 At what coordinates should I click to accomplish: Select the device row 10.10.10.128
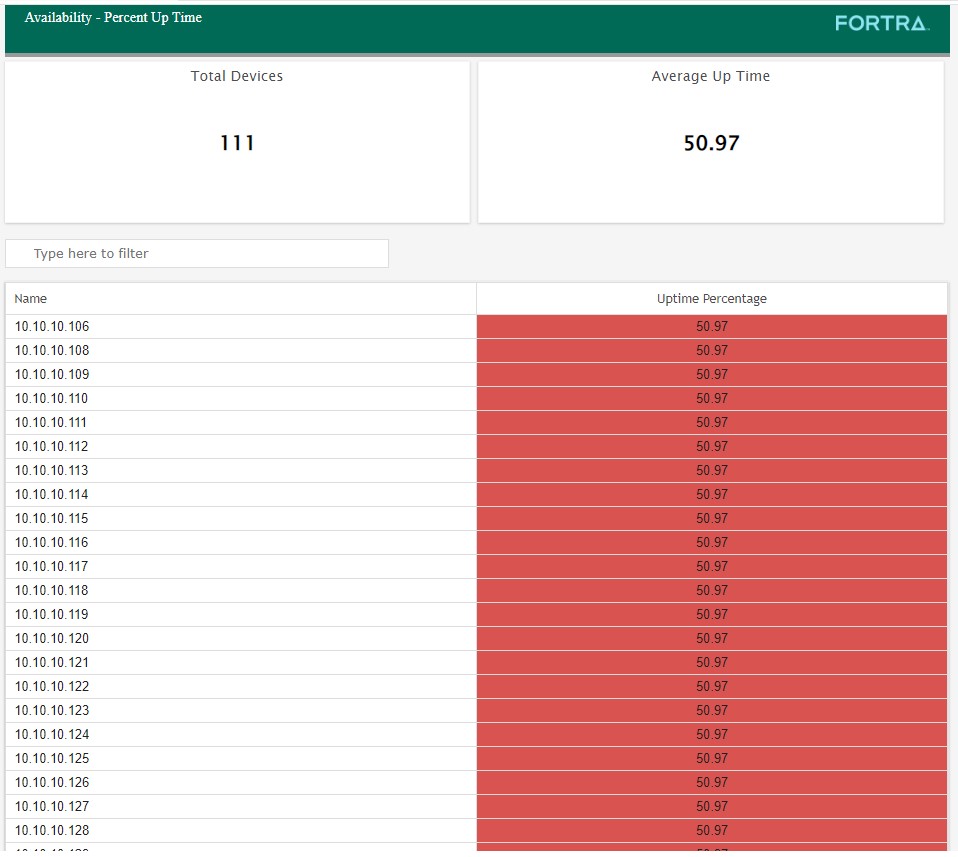coord(477,831)
